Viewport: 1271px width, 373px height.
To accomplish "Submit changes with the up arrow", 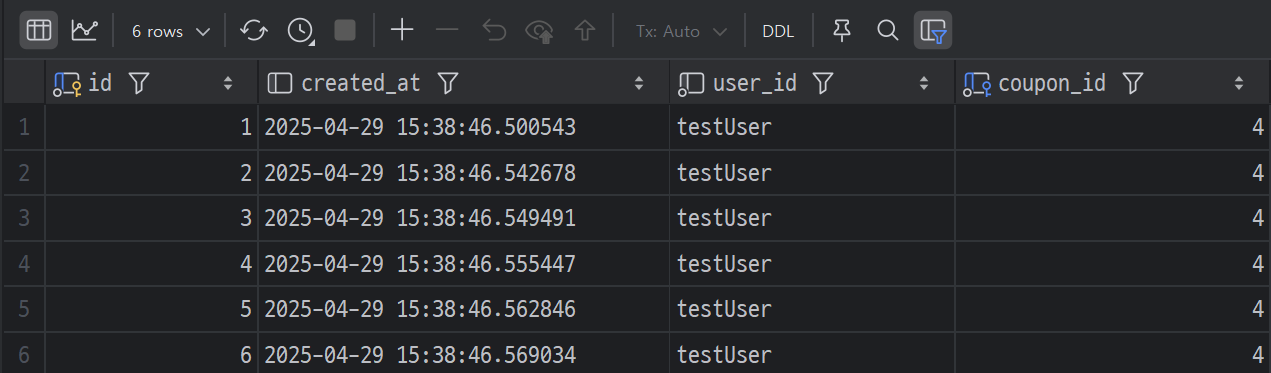I will tap(585, 31).
